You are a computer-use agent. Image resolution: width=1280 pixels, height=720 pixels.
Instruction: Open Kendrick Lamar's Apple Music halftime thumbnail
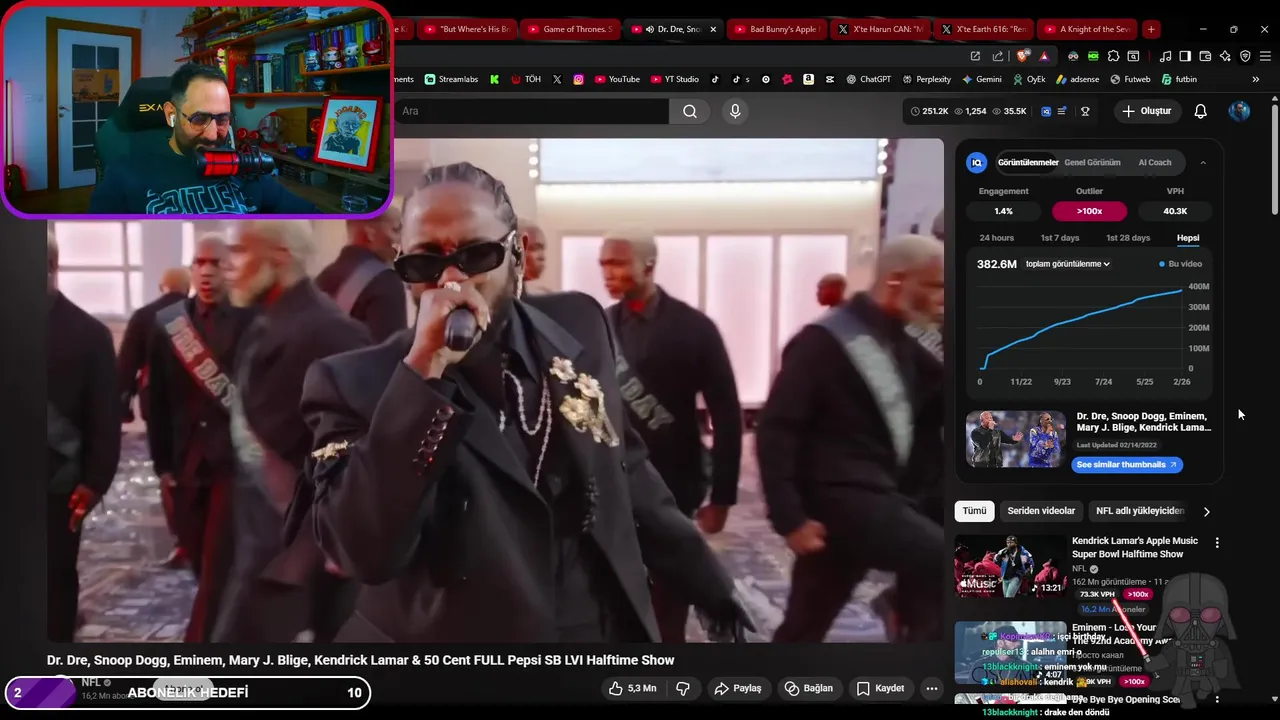(1010, 566)
